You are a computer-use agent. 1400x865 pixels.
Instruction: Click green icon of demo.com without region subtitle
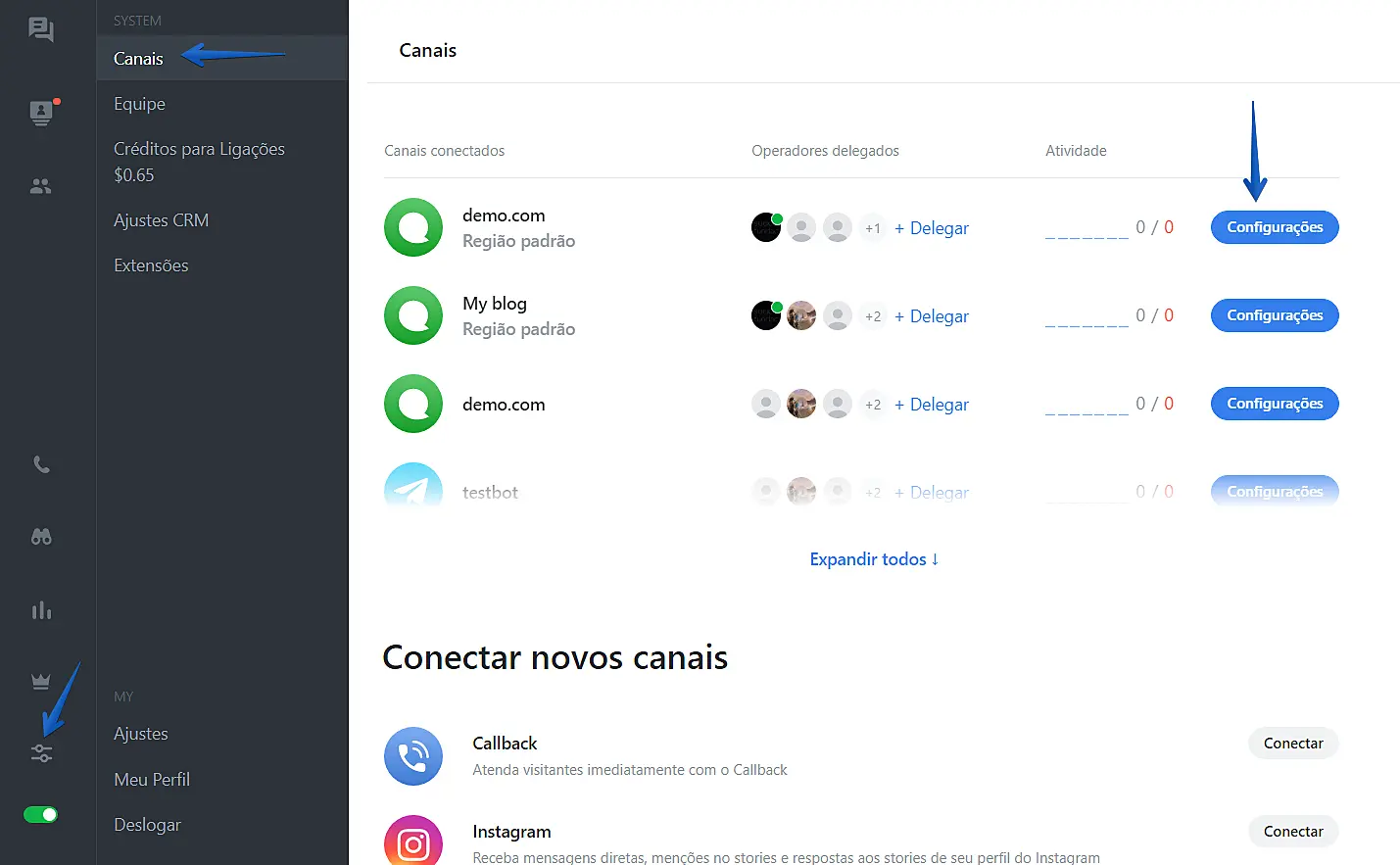coord(413,404)
